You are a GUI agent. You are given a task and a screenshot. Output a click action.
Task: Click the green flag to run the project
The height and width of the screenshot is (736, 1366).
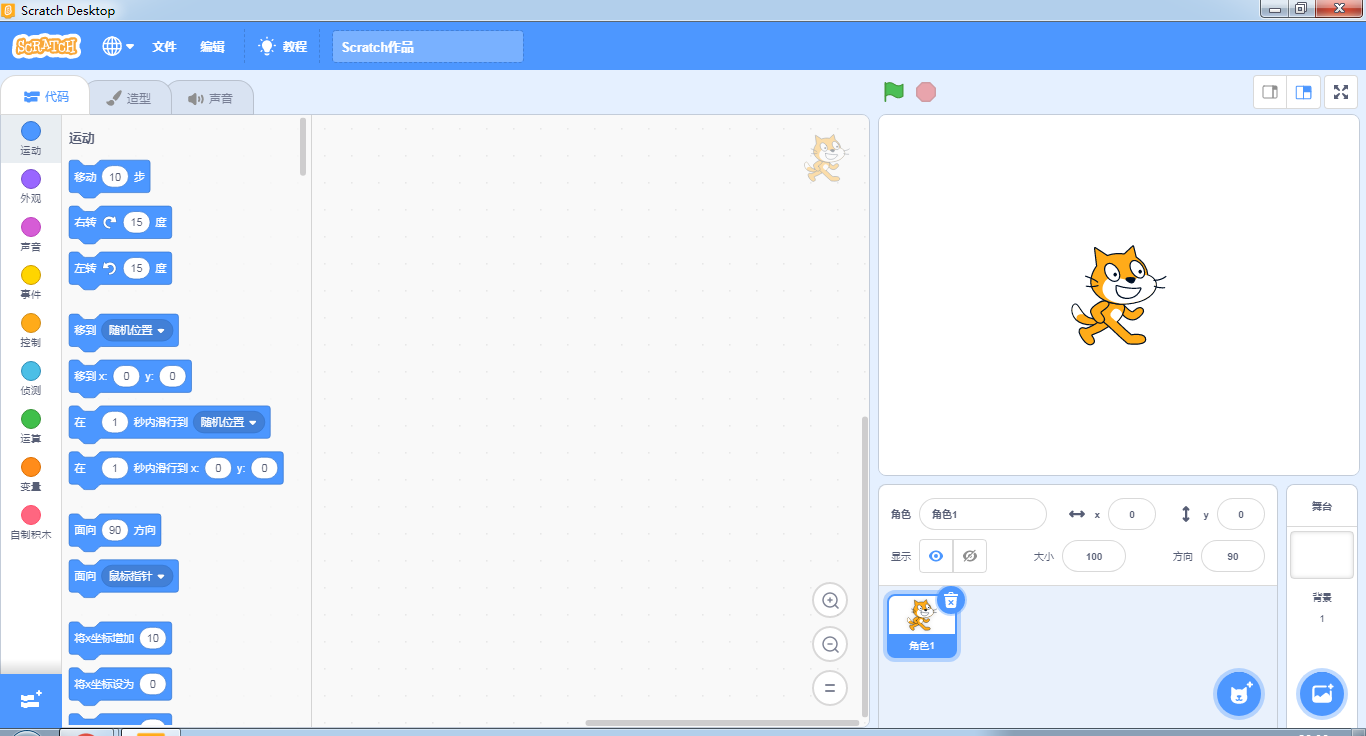coord(893,91)
